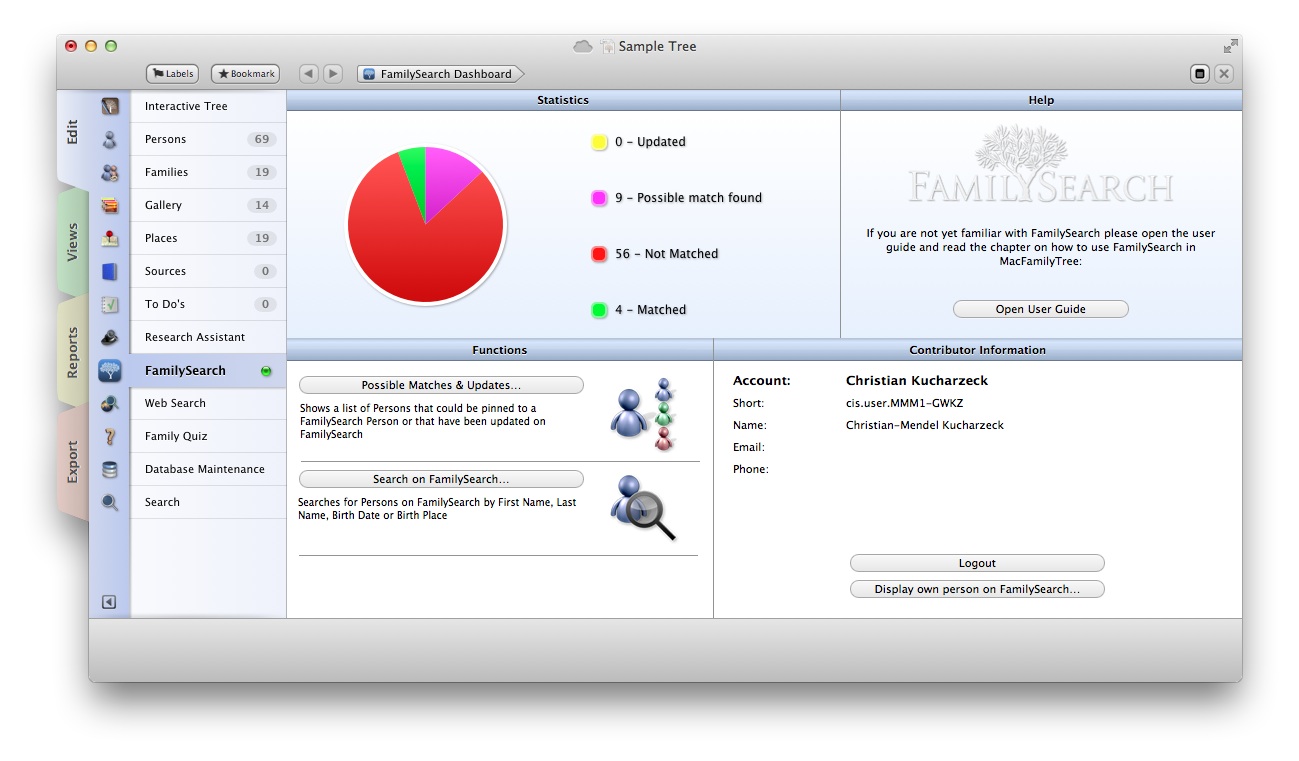Select the Places map icon
Image resolution: width=1299 pixels, height=761 pixels.
pyautogui.click(x=110, y=238)
